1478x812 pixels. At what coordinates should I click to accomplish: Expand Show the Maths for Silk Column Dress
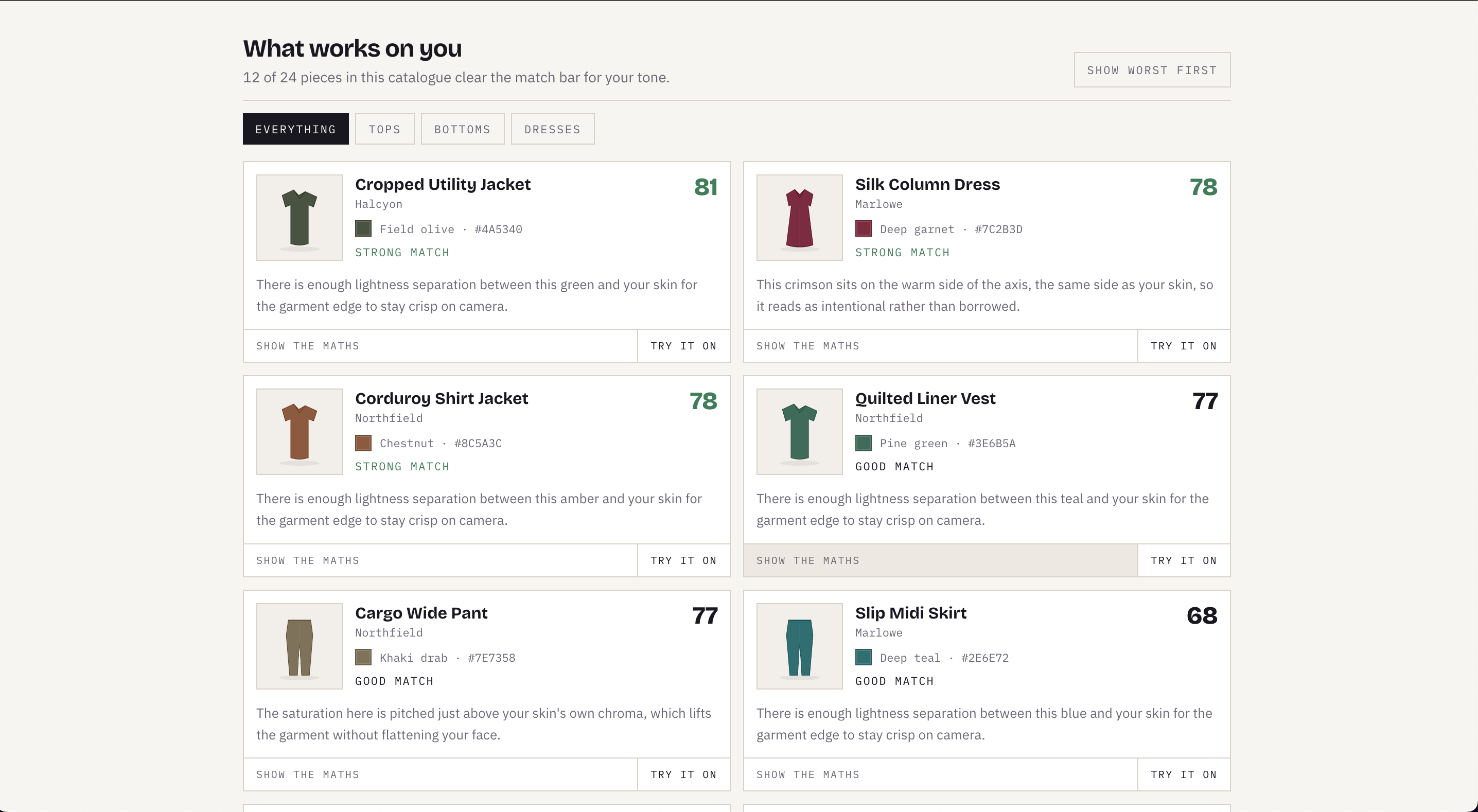[x=940, y=346]
